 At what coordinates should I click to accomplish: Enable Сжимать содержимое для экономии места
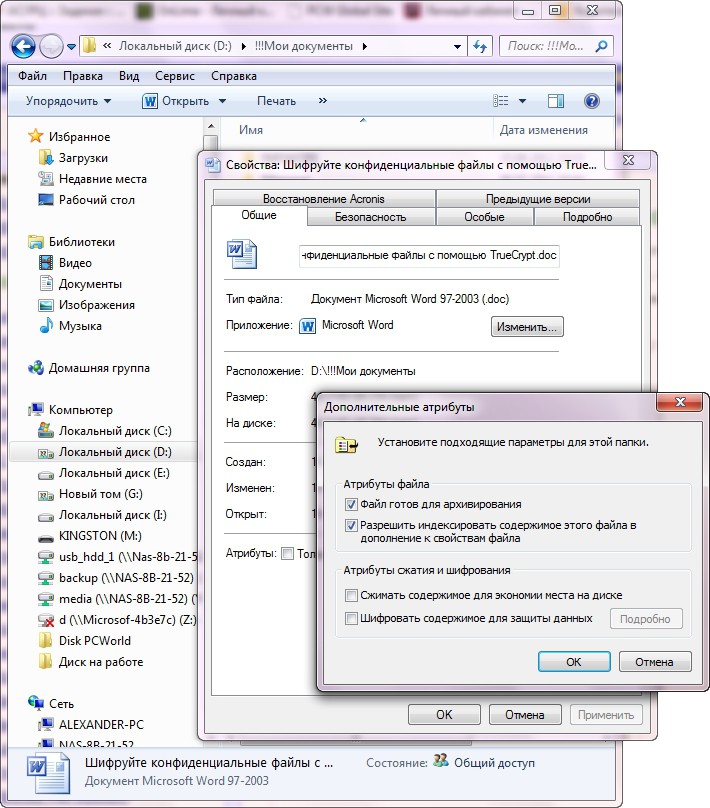(x=351, y=595)
